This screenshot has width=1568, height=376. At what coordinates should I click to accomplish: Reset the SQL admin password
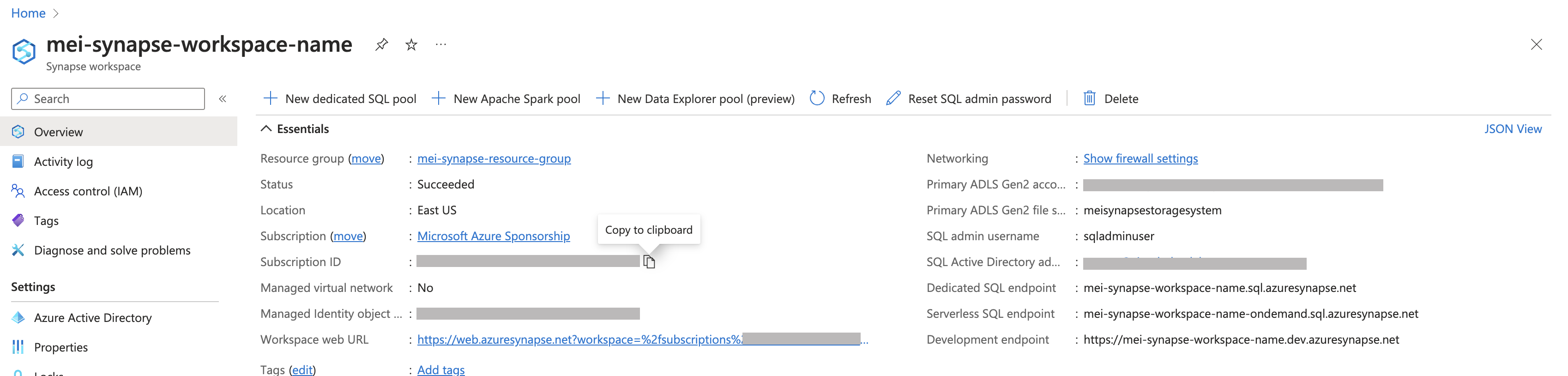point(969,99)
